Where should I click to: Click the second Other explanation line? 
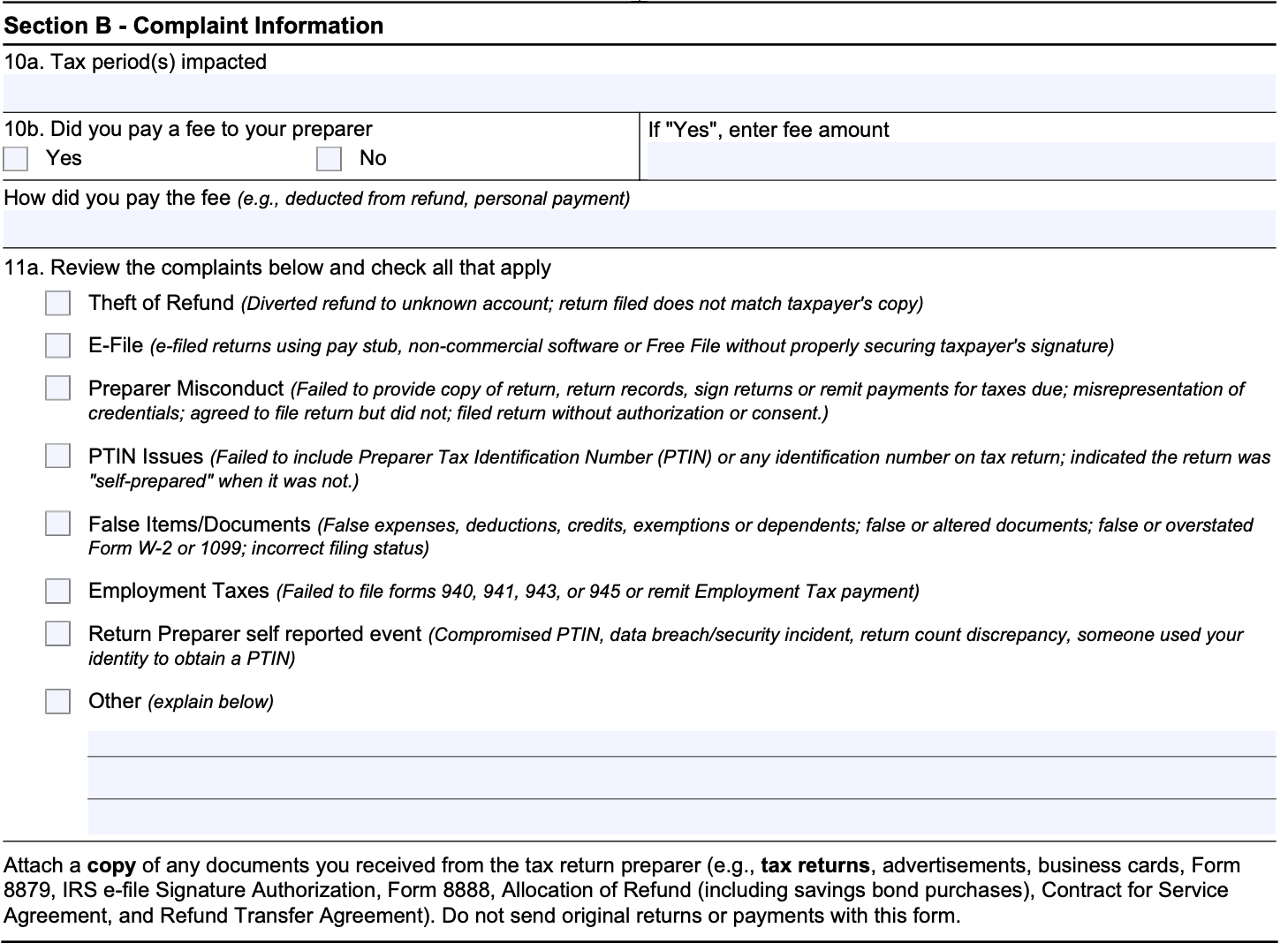click(681, 778)
